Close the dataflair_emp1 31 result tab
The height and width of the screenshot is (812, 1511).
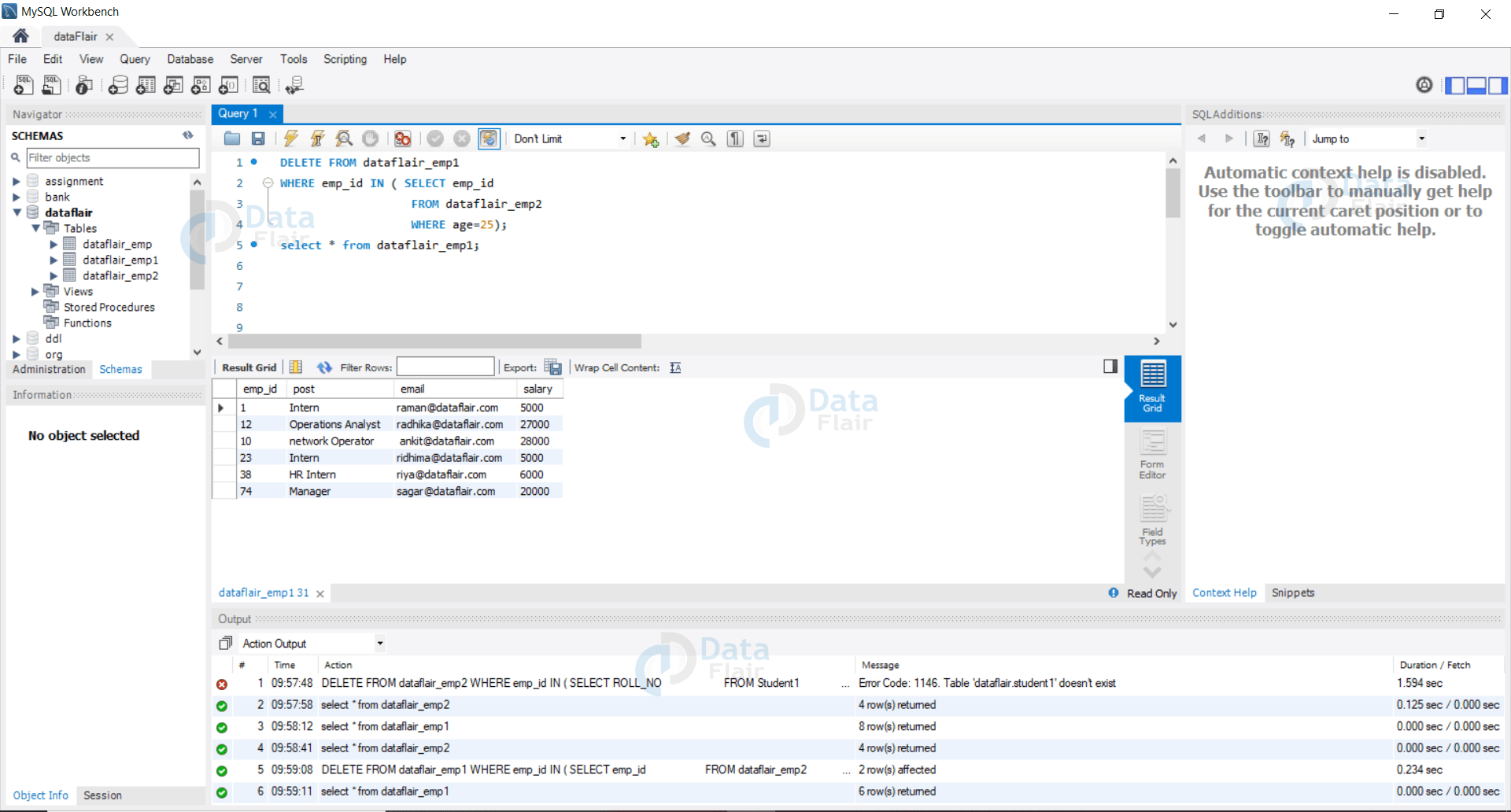(320, 593)
